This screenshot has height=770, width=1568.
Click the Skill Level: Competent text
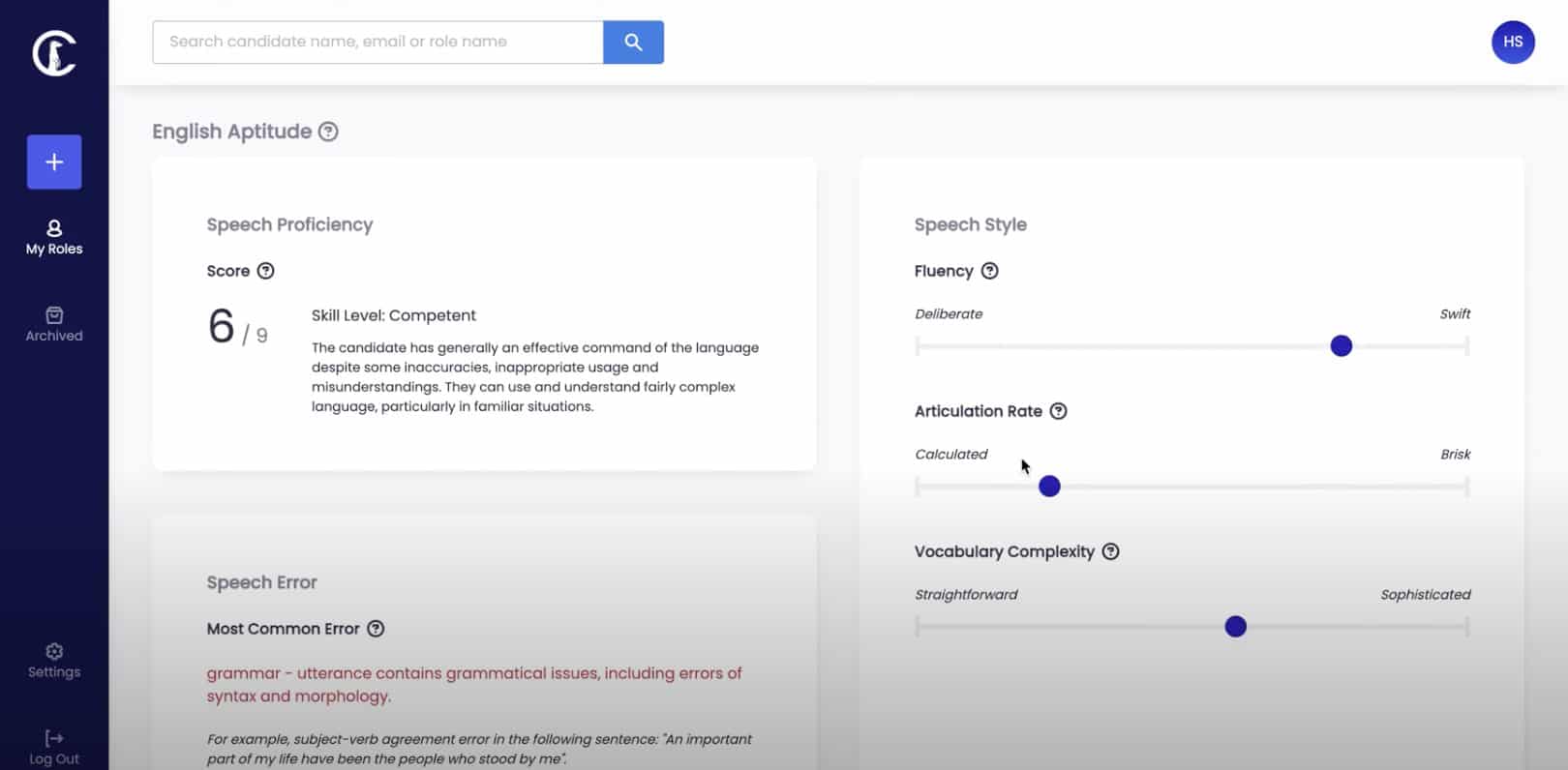[394, 315]
